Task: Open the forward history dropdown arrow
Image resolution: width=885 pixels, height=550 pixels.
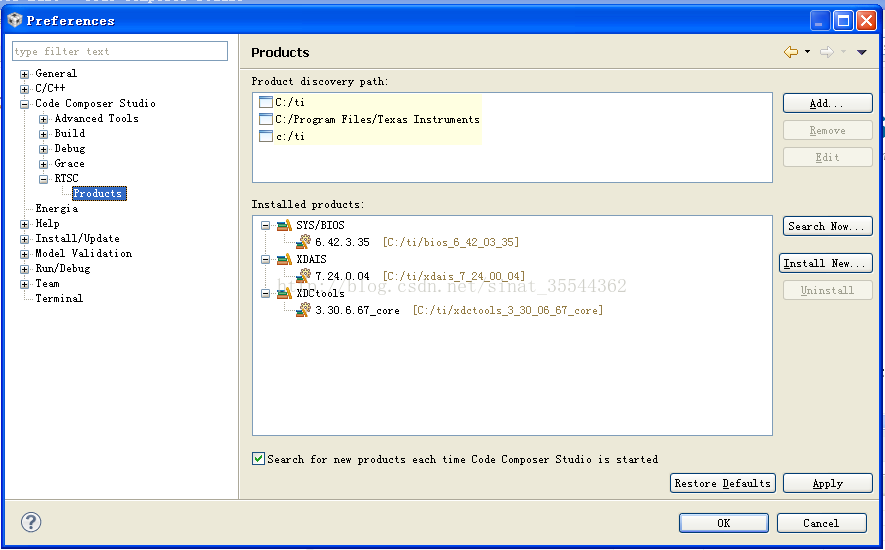Action: tap(843, 52)
